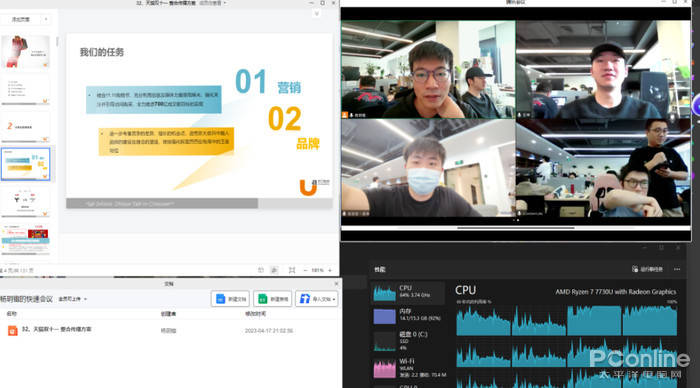
Task: Click the new document icon button
Action: point(230,299)
